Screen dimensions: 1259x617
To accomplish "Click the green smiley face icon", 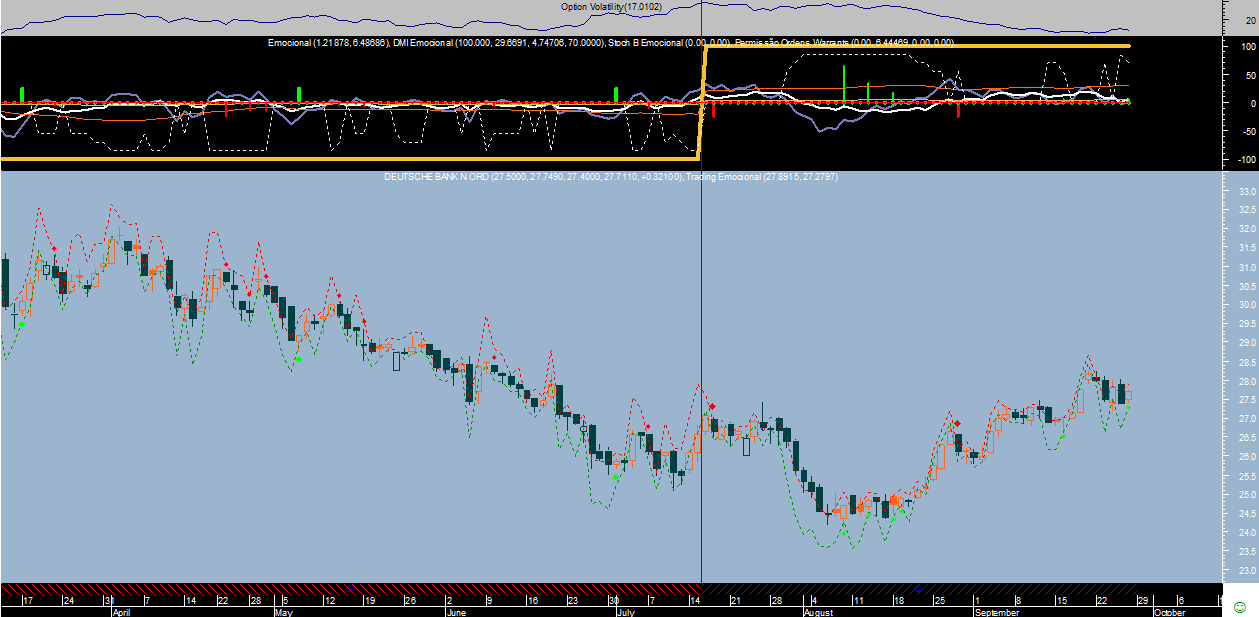I will [1240, 607].
